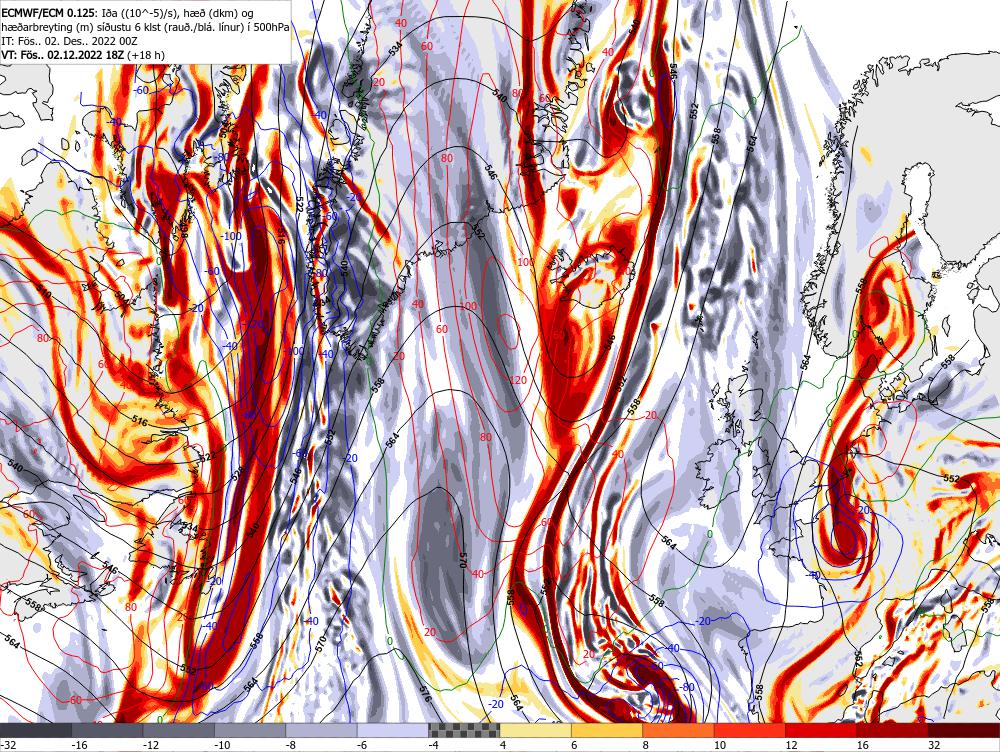Pick the red swatch between 12 and 16
Image resolution: width=1000 pixels, height=752 pixels.
pyautogui.click(x=821, y=730)
